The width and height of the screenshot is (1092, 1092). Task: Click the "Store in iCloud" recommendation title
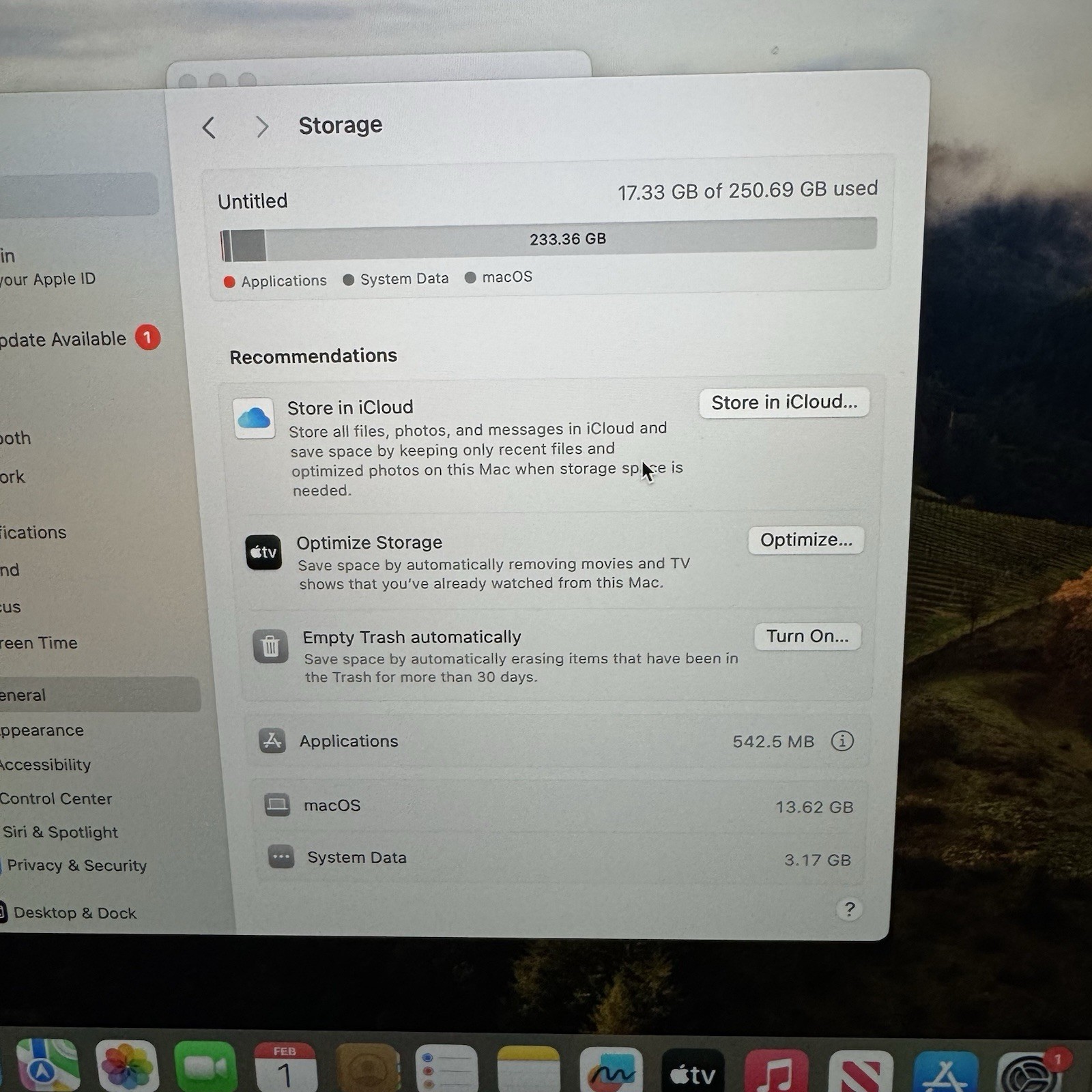click(350, 407)
